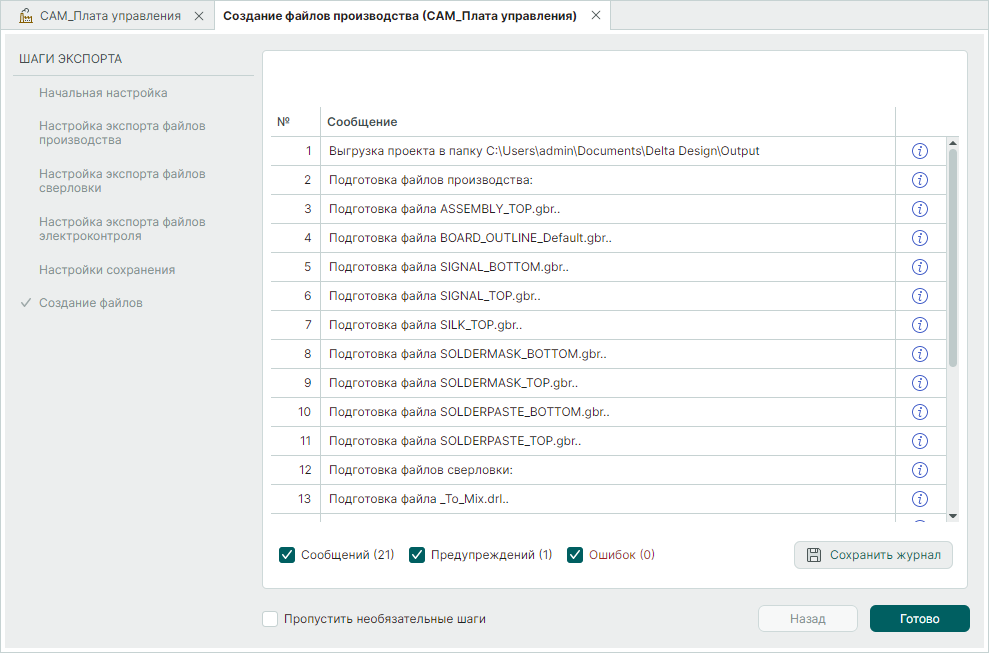Image resolution: width=989 pixels, height=653 pixels.
Task: Toggle the Сообщений (21) checkbox
Action: [x=288, y=555]
